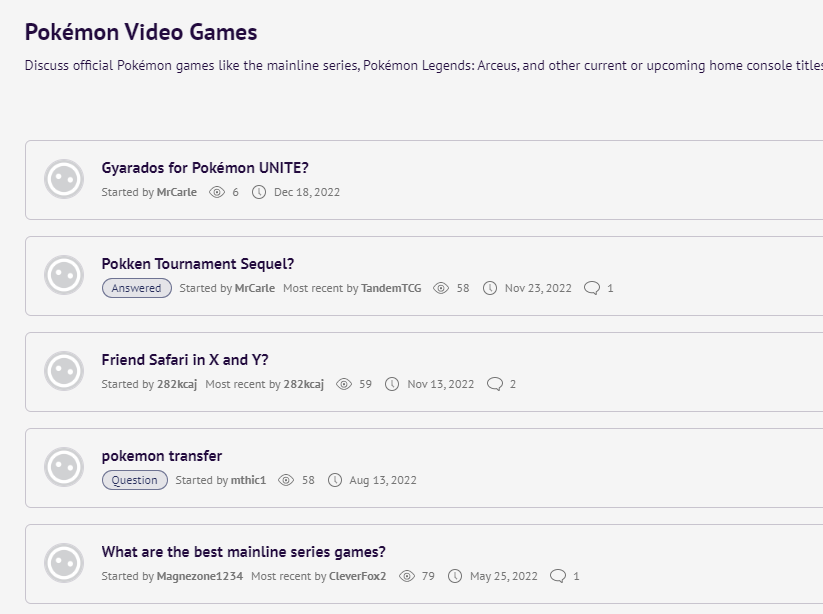Click clock icon next to Nov 13, 2022
Image resolution: width=823 pixels, height=614 pixels.
(392, 385)
